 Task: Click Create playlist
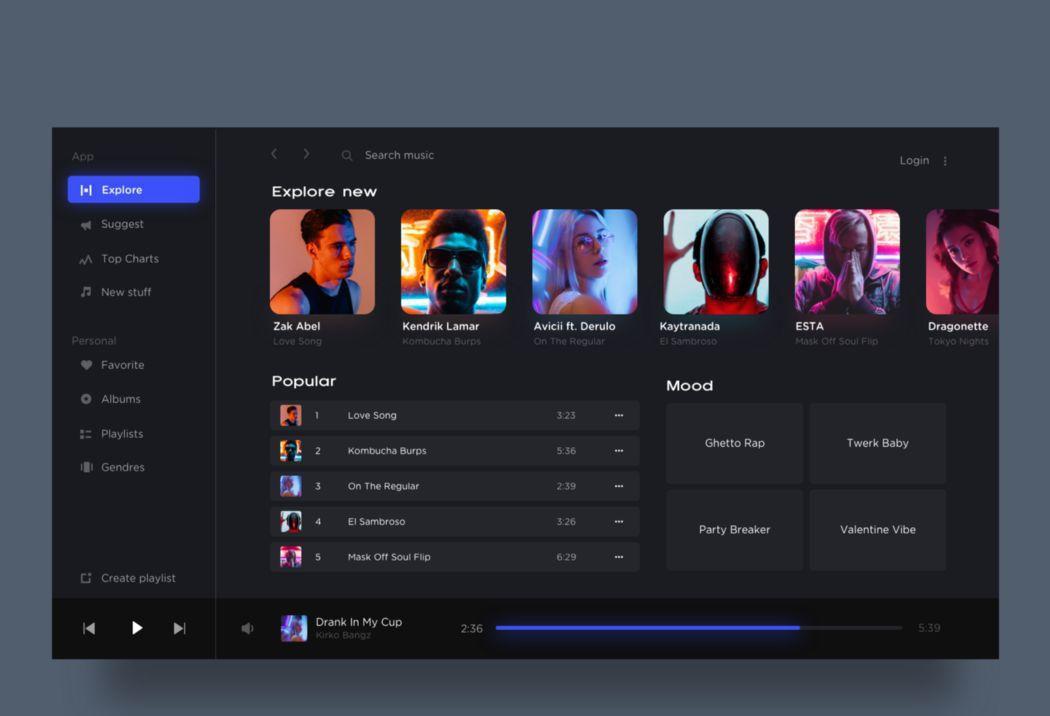tap(138, 578)
